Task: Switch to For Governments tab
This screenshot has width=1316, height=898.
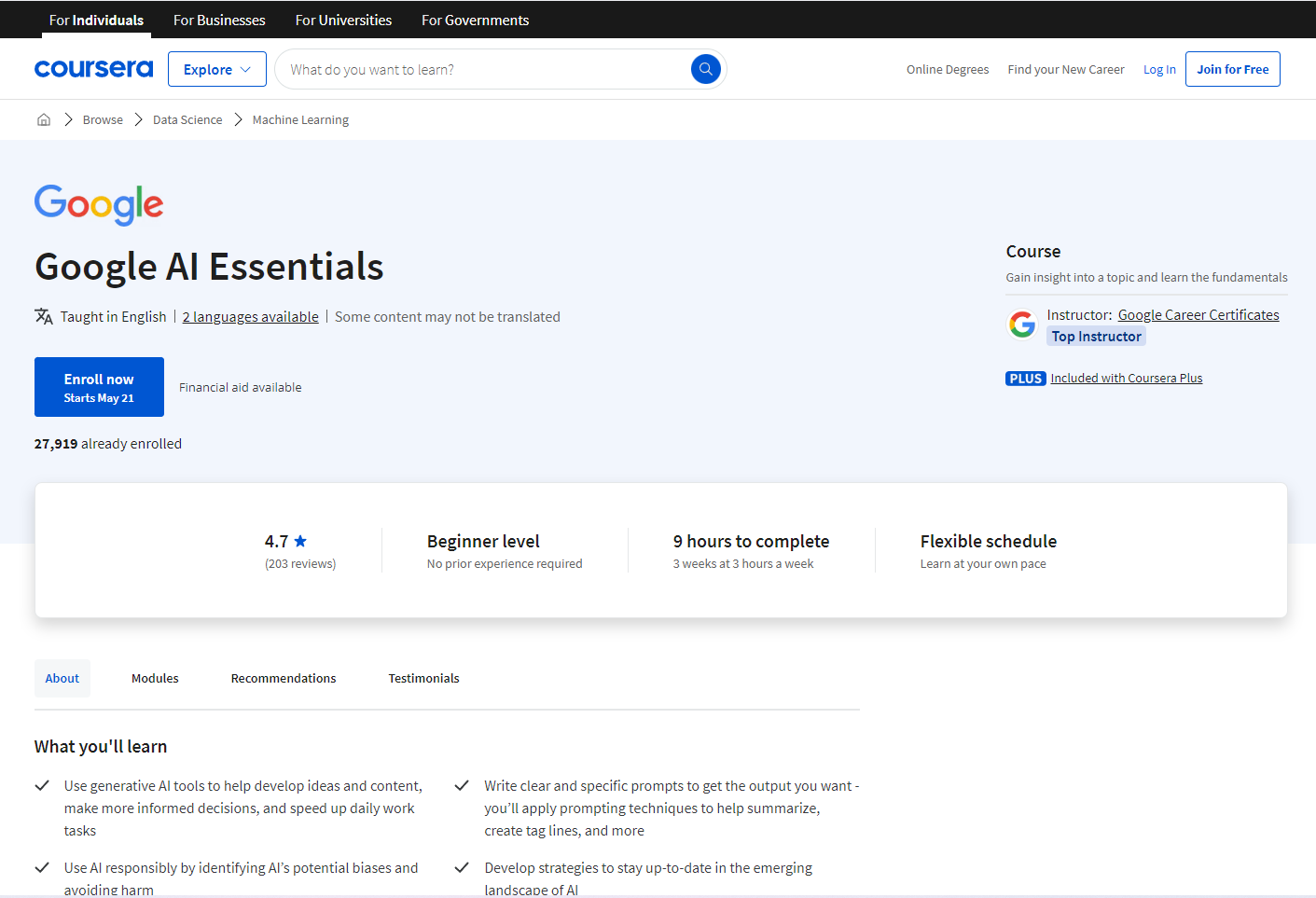Action: pyautogui.click(x=475, y=20)
